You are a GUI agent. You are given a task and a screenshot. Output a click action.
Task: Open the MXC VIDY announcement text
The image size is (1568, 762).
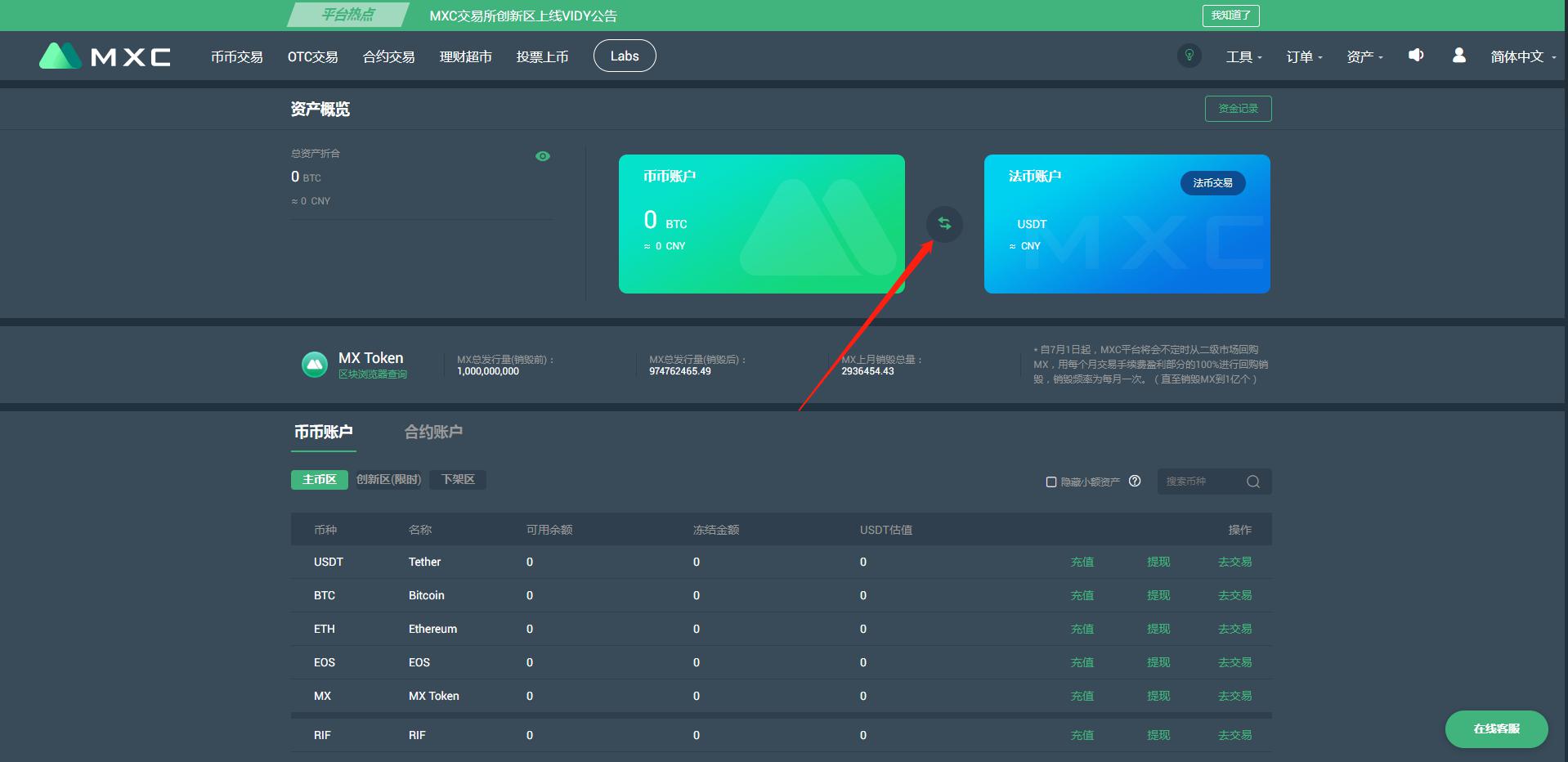click(523, 16)
